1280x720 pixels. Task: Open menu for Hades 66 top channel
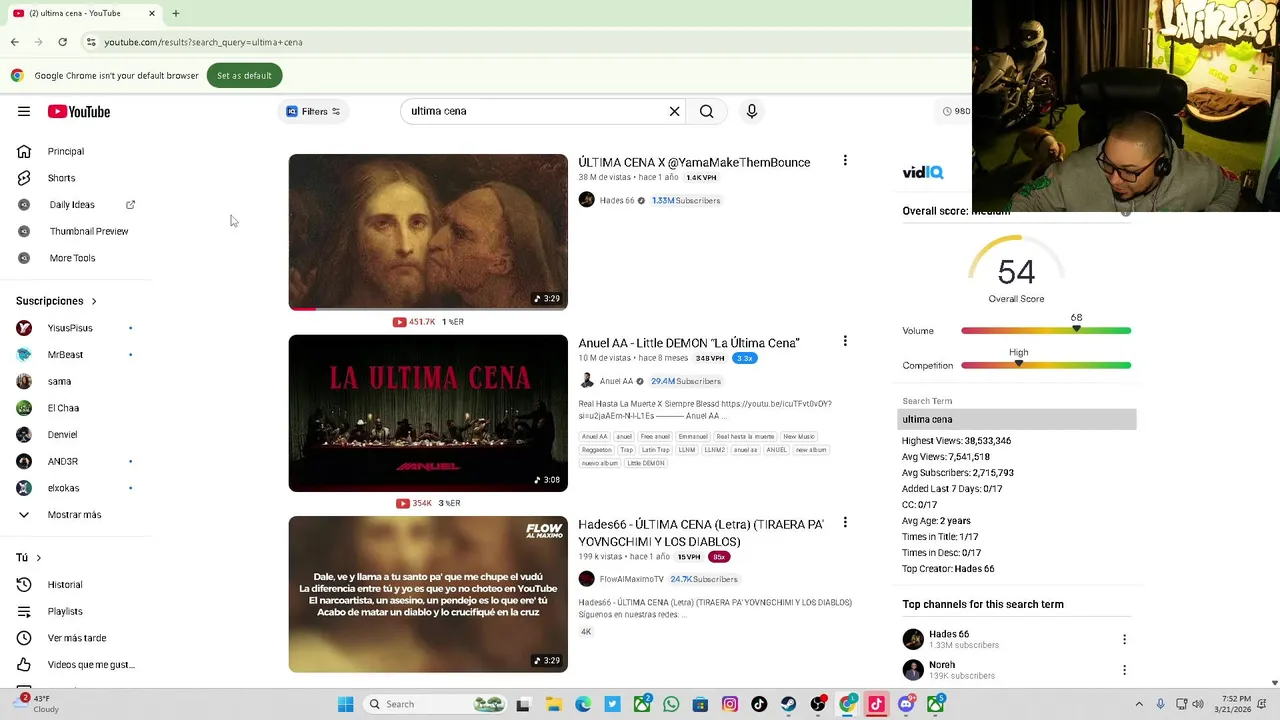pos(1124,639)
